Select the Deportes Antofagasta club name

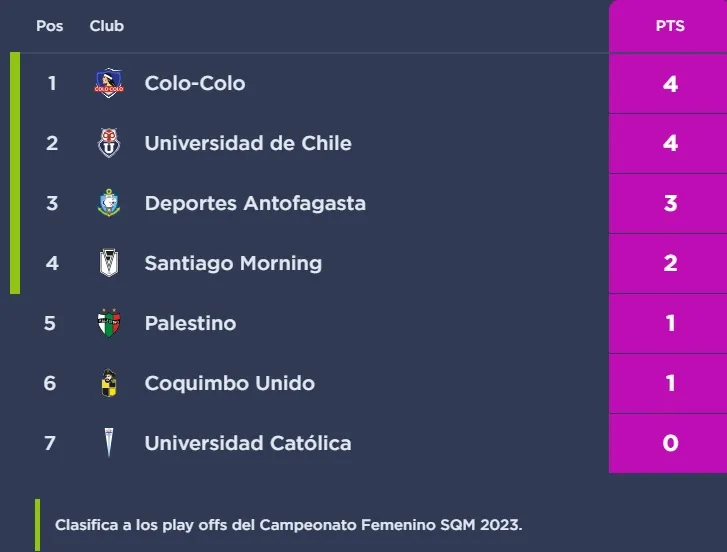[x=255, y=203]
